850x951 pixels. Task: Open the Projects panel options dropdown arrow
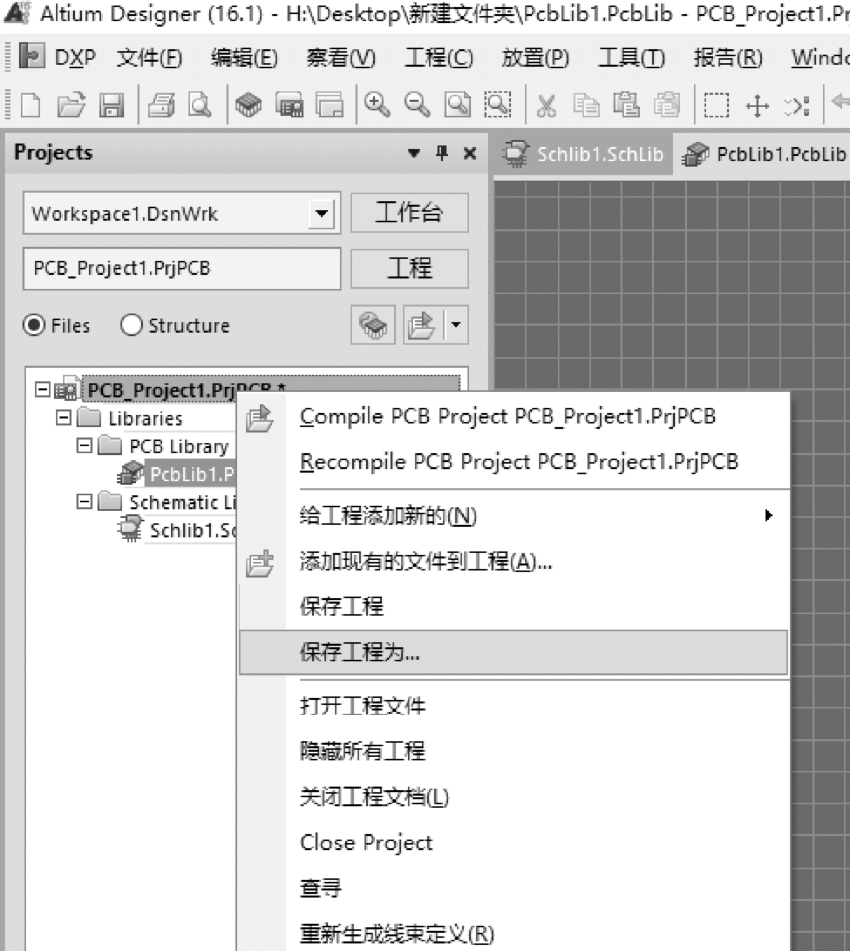click(x=414, y=153)
